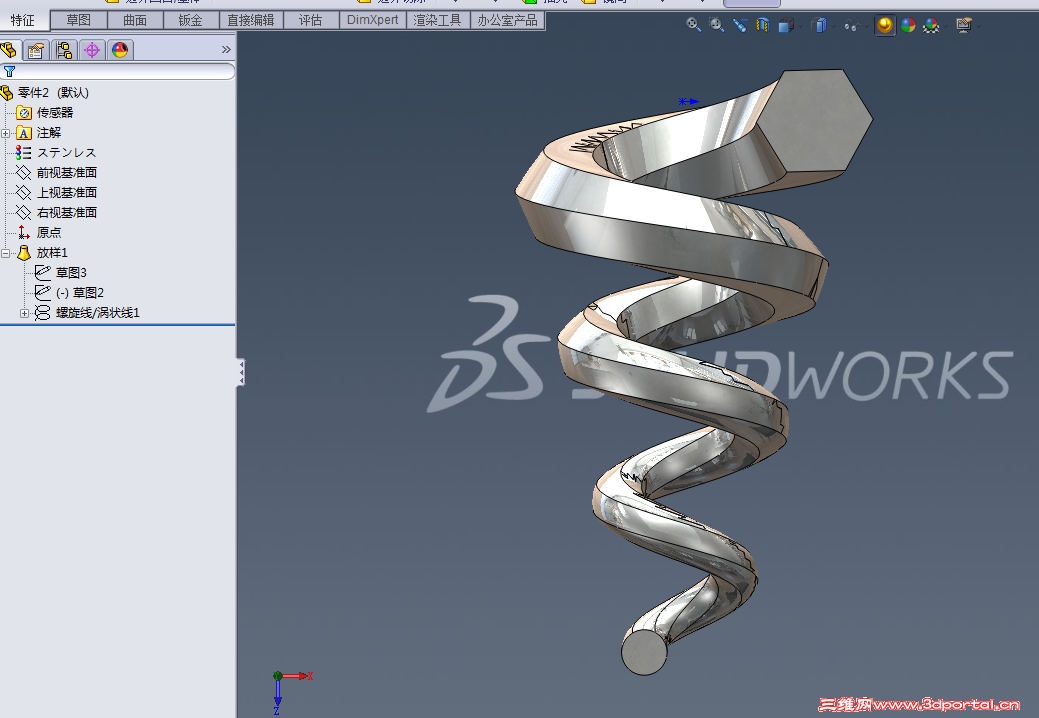Click the Zoom to Fit icon
Screen dimensions: 1039x718
click(693, 25)
